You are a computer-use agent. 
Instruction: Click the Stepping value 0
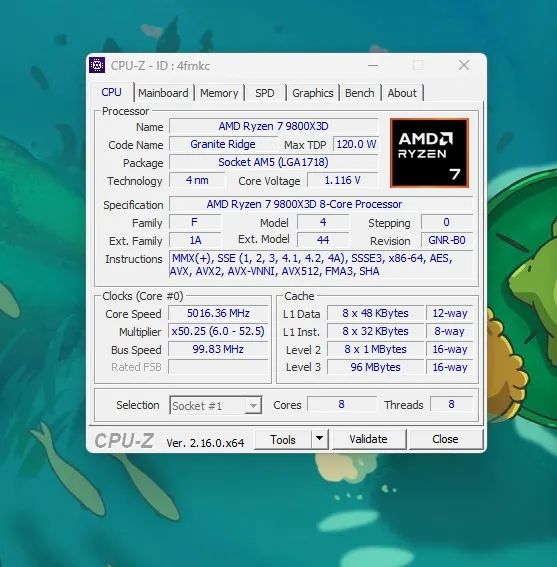point(447,222)
